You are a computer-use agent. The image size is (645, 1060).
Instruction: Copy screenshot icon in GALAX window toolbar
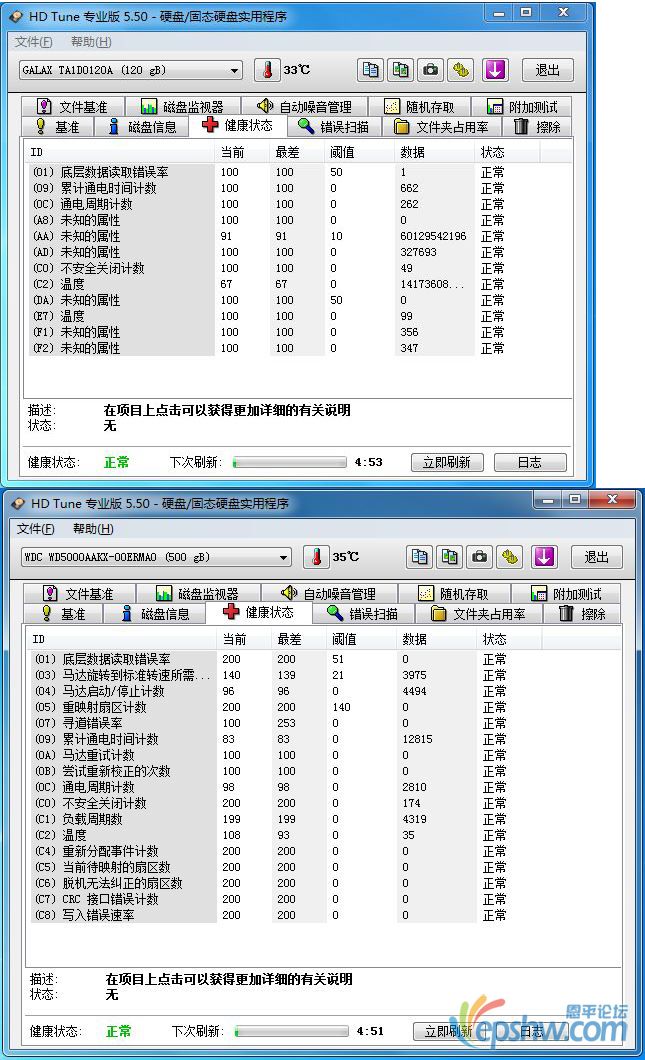pos(400,70)
